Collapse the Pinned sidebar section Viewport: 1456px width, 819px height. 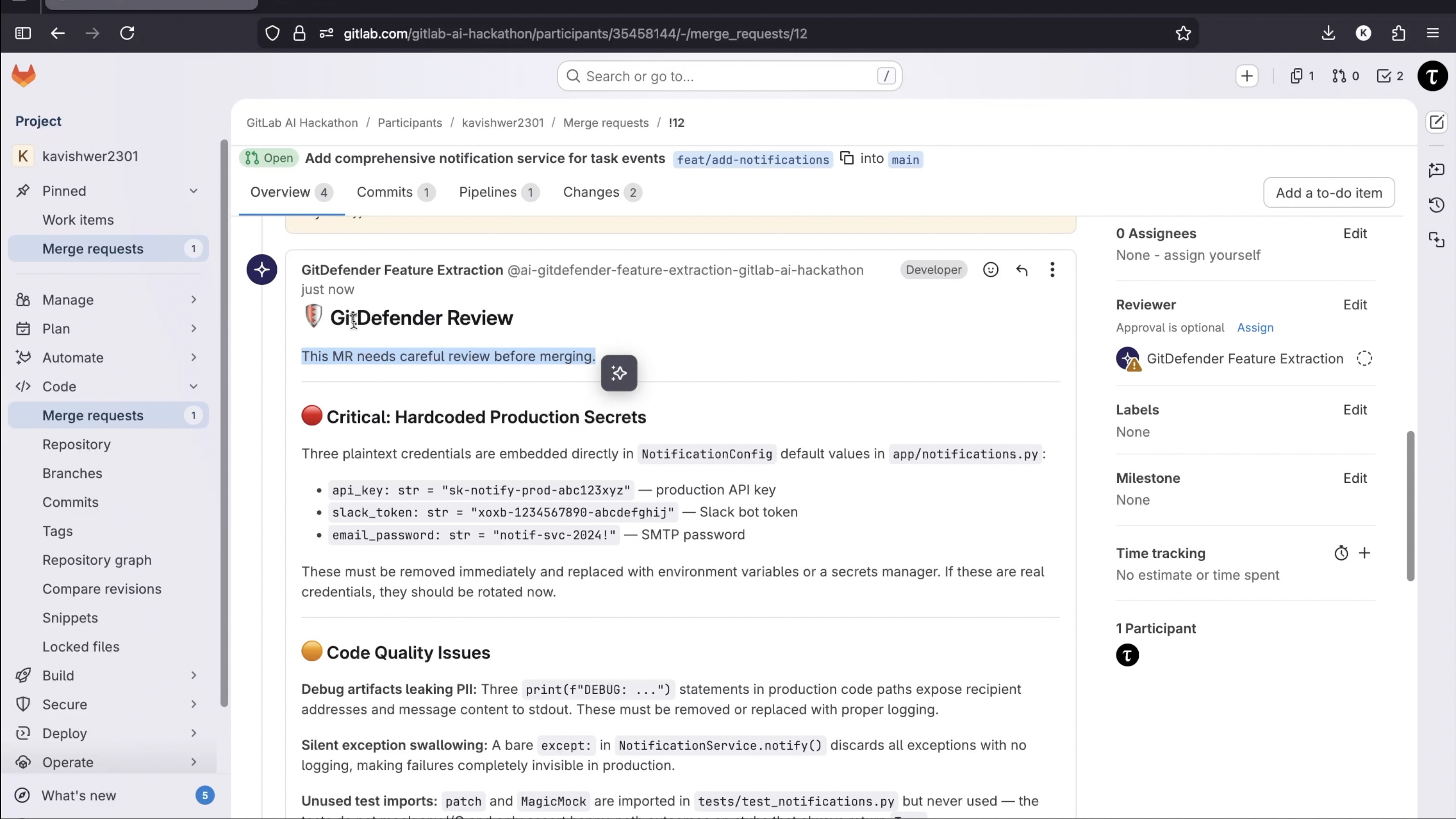click(x=193, y=191)
